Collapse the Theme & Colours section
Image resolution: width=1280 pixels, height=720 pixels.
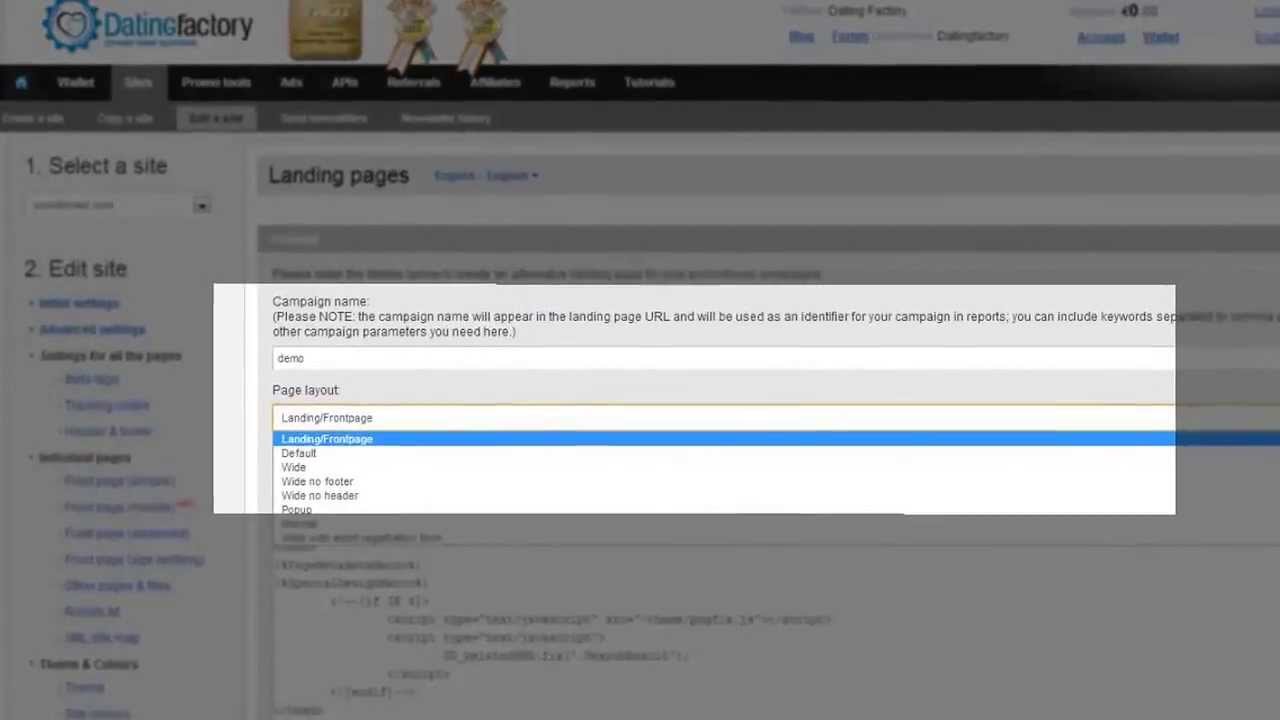click(x=88, y=664)
